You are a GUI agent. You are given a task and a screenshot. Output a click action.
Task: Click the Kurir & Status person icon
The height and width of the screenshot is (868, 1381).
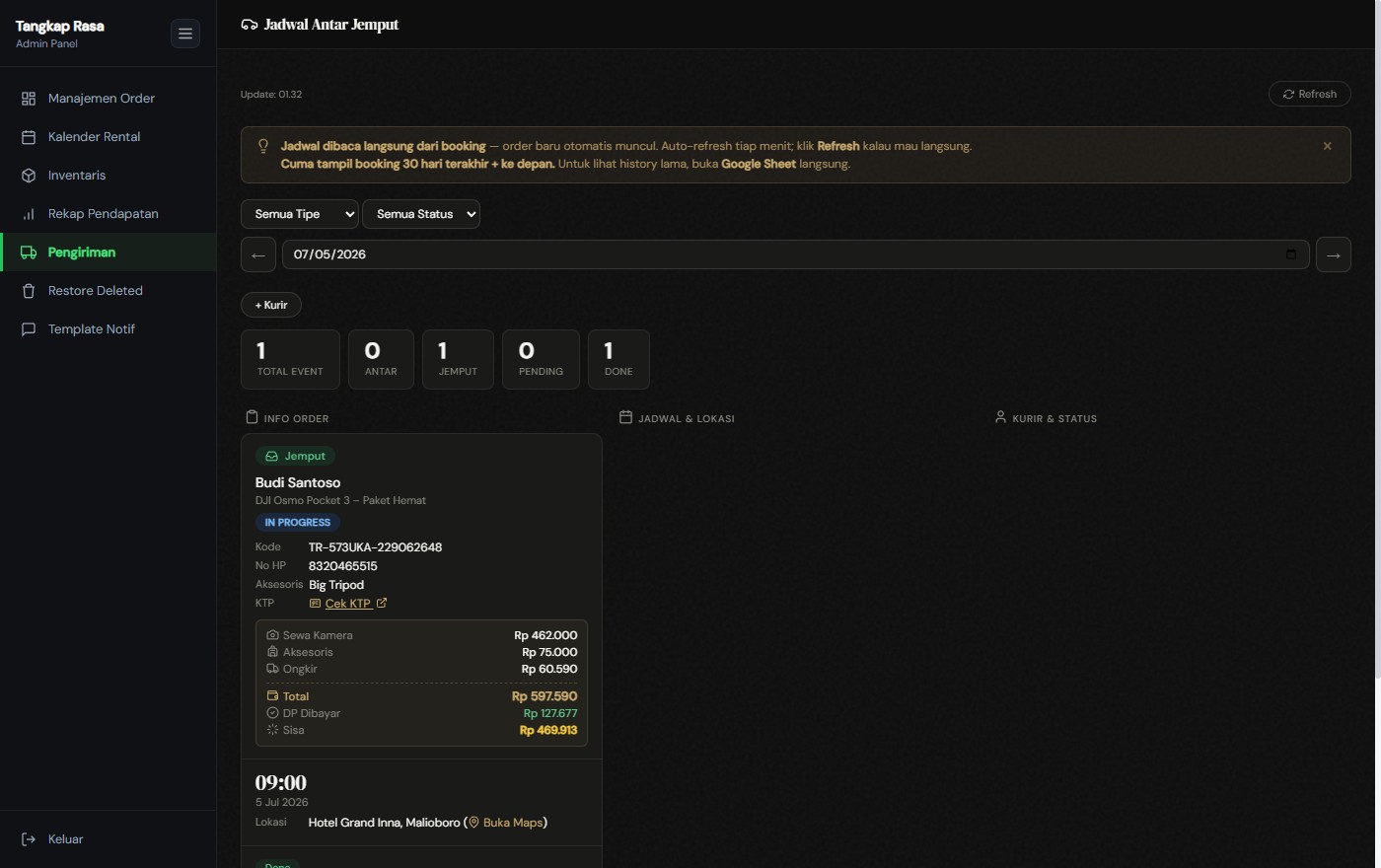point(1000,417)
